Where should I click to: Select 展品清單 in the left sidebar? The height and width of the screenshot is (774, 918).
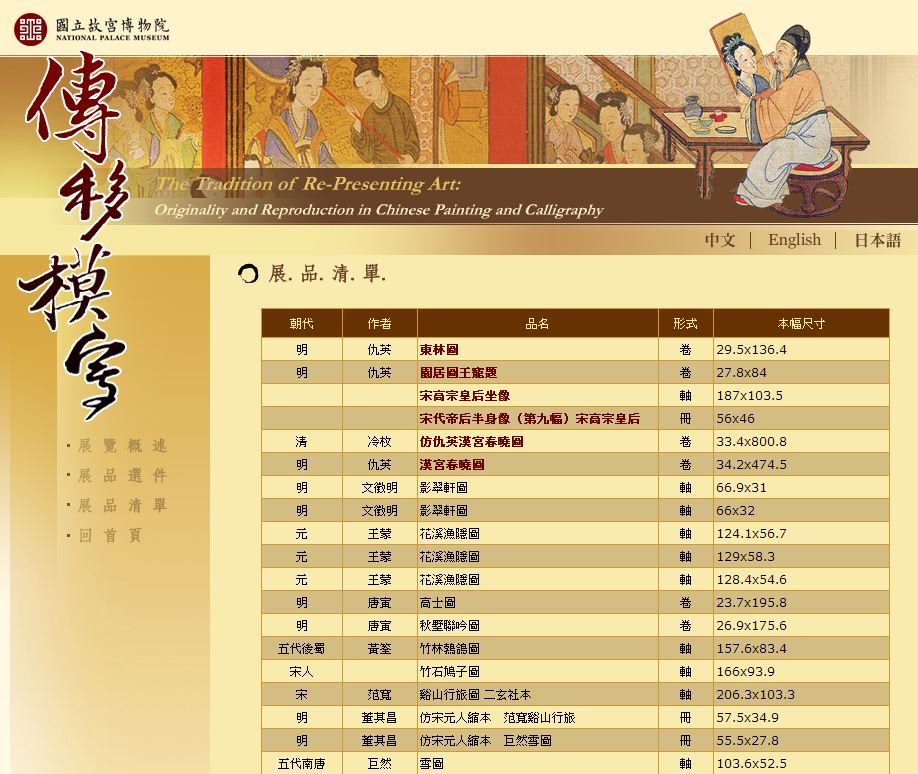122,506
